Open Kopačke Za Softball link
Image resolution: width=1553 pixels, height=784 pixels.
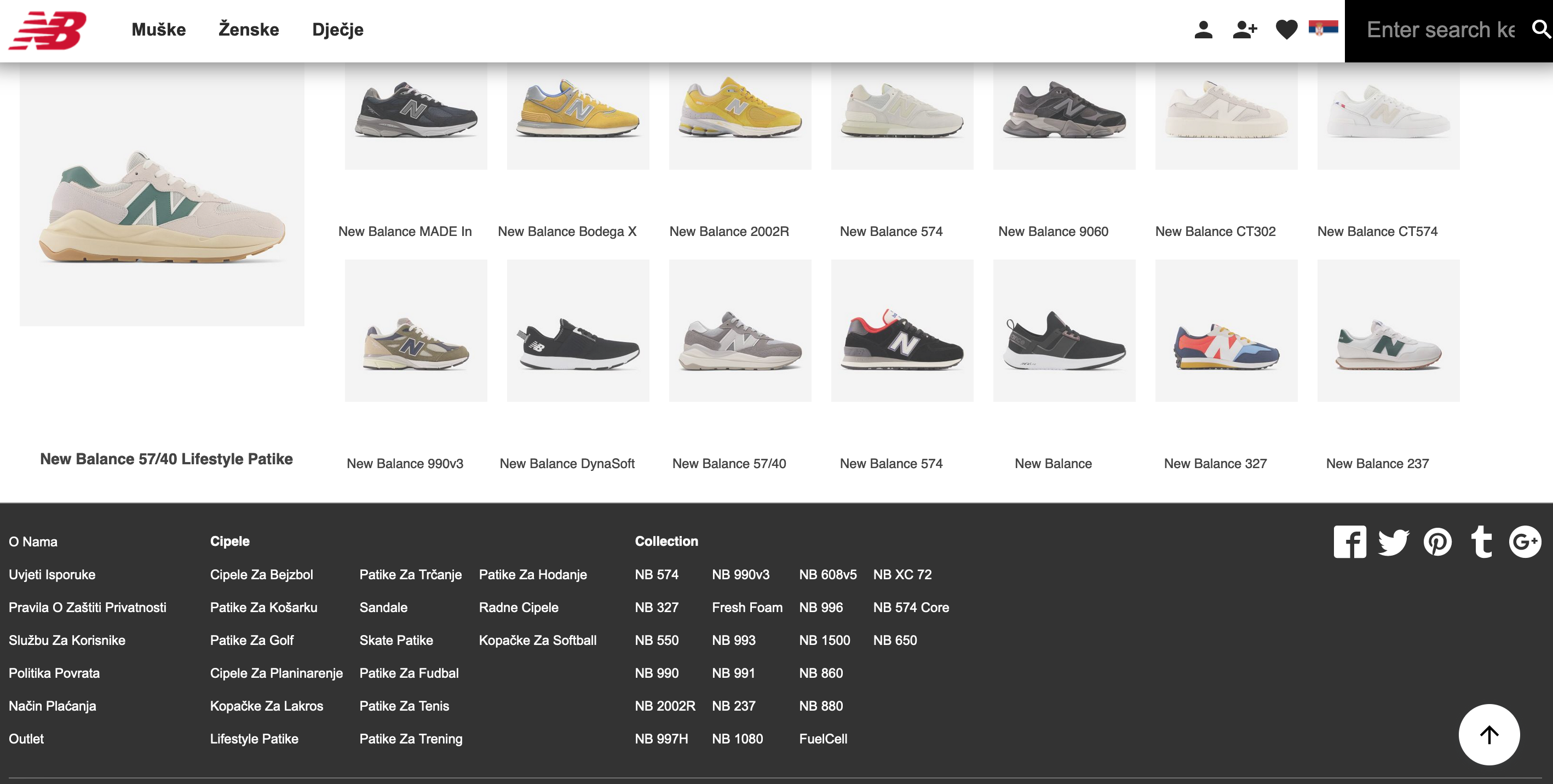(x=538, y=640)
